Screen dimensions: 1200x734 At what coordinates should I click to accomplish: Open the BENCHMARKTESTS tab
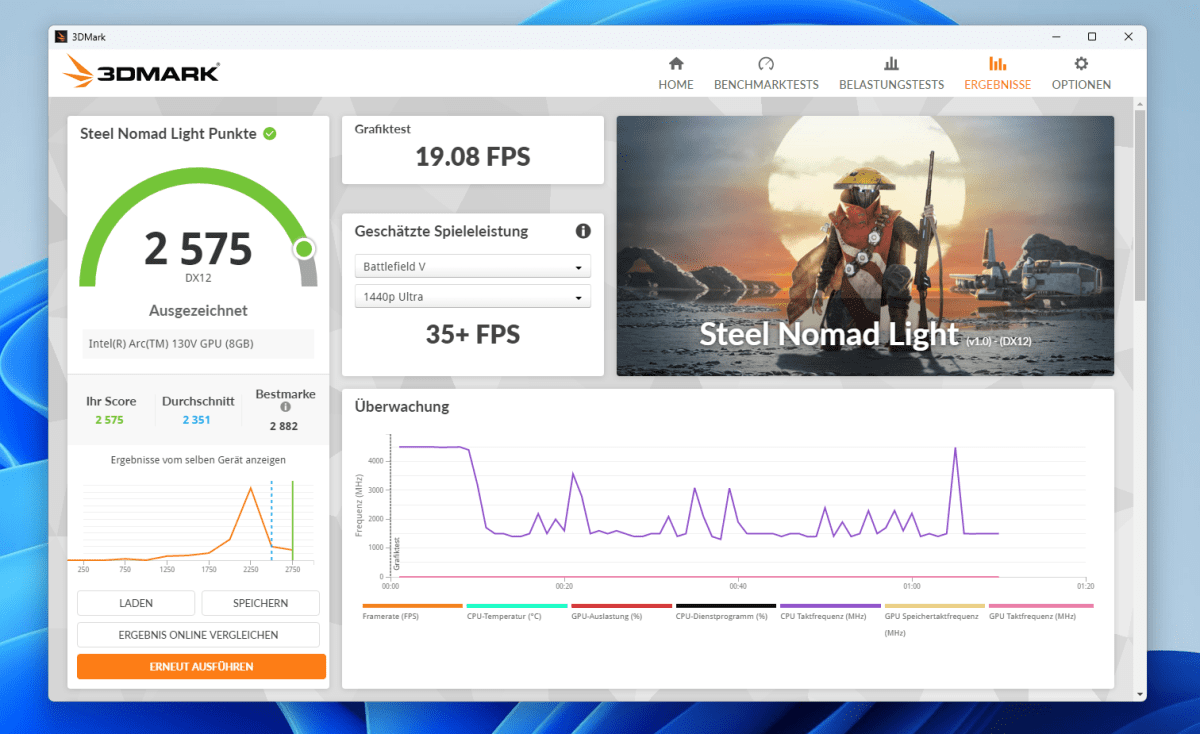pyautogui.click(x=766, y=85)
